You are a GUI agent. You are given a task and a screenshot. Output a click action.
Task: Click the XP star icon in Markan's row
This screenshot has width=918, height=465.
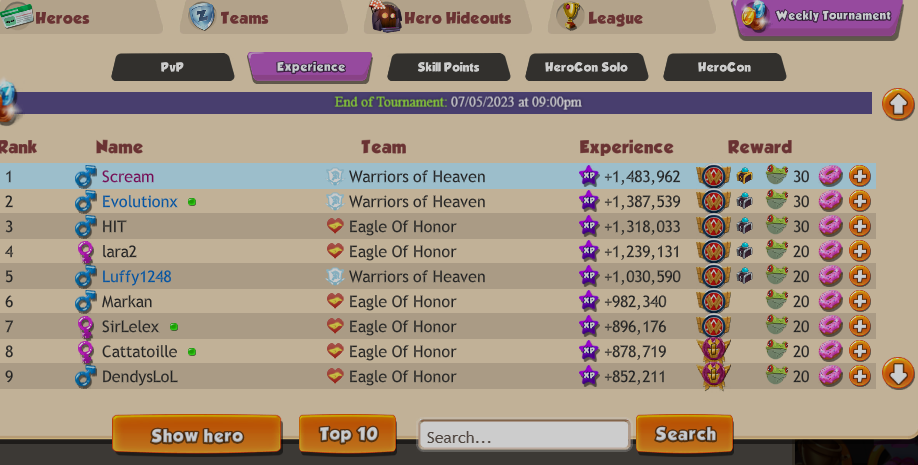point(589,301)
